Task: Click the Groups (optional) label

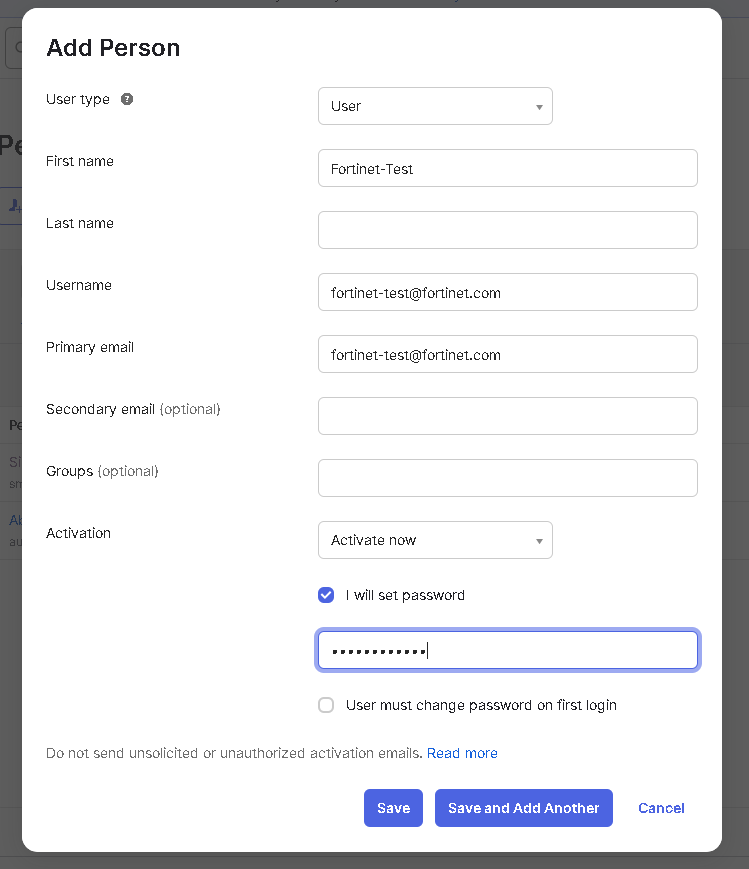Action: tap(102, 471)
